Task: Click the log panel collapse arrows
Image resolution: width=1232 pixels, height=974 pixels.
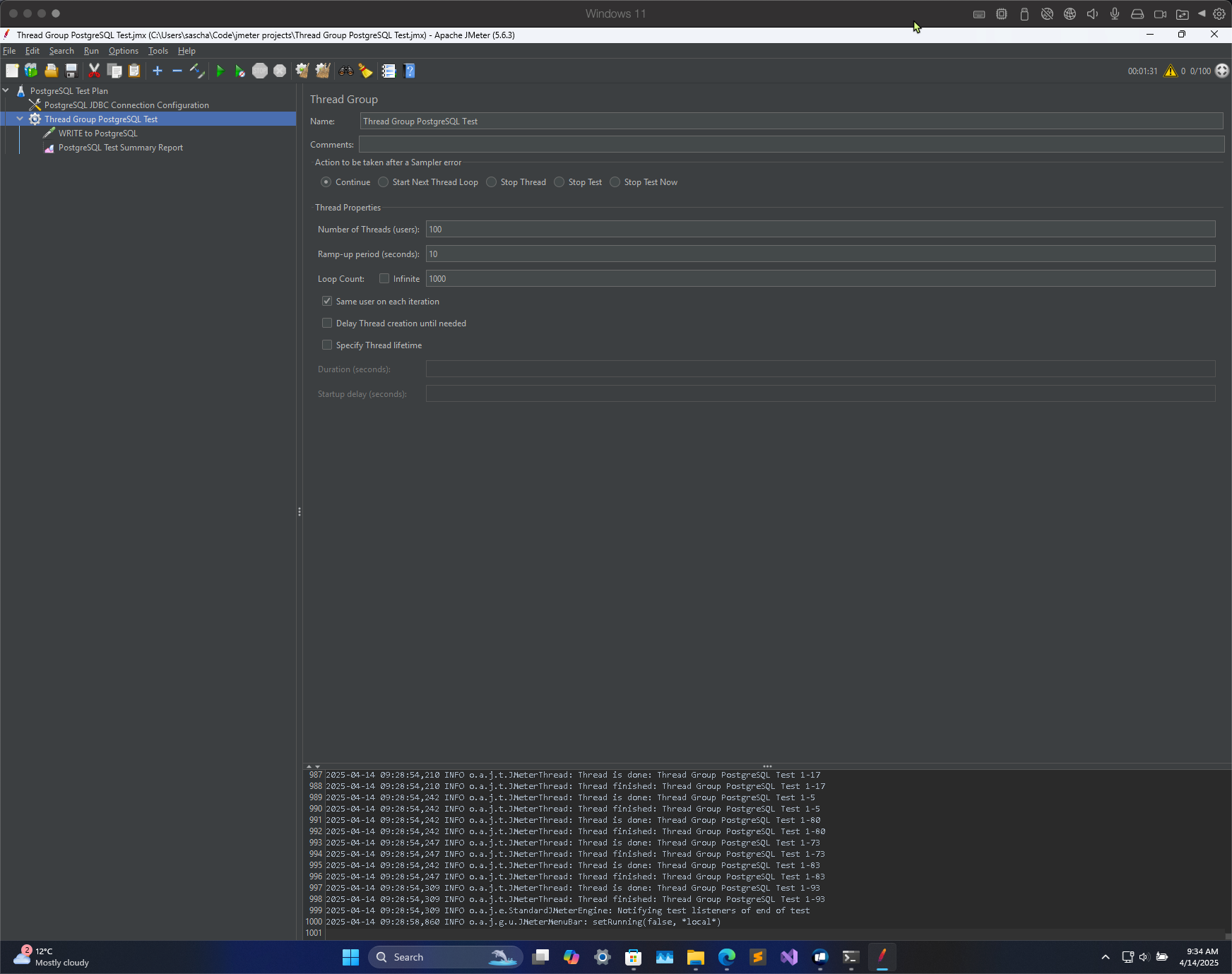Action: pyautogui.click(x=313, y=766)
